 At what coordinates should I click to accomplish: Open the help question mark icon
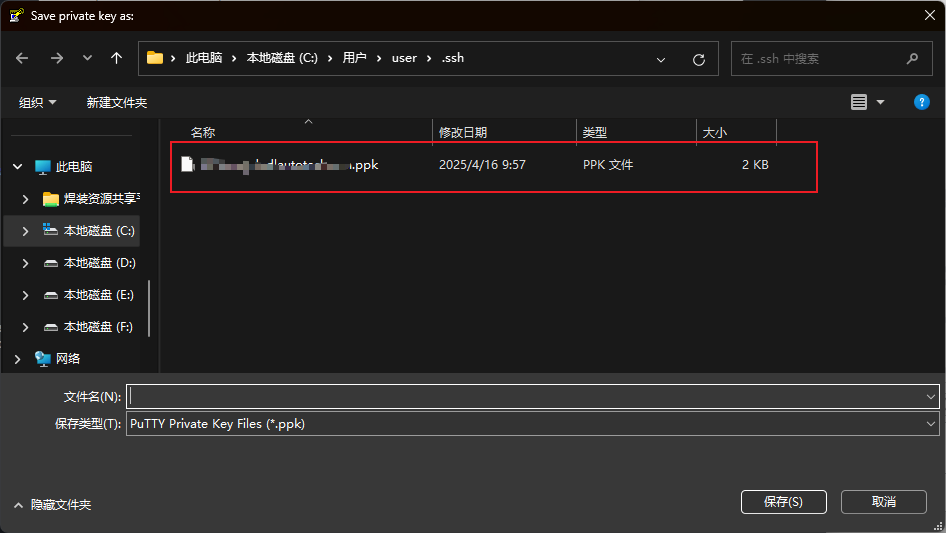point(922,102)
